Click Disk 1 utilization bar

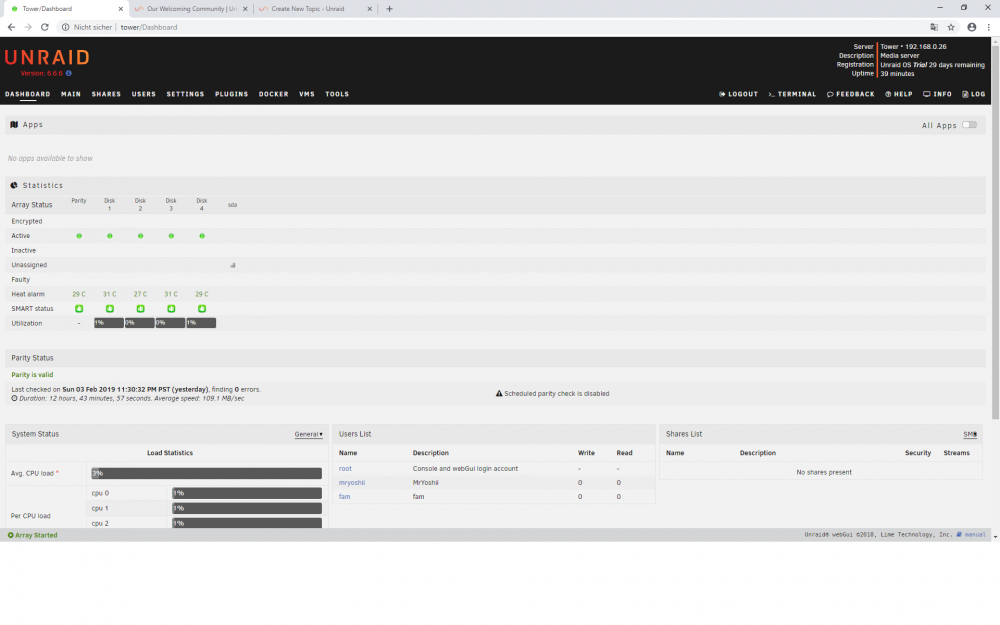point(109,323)
